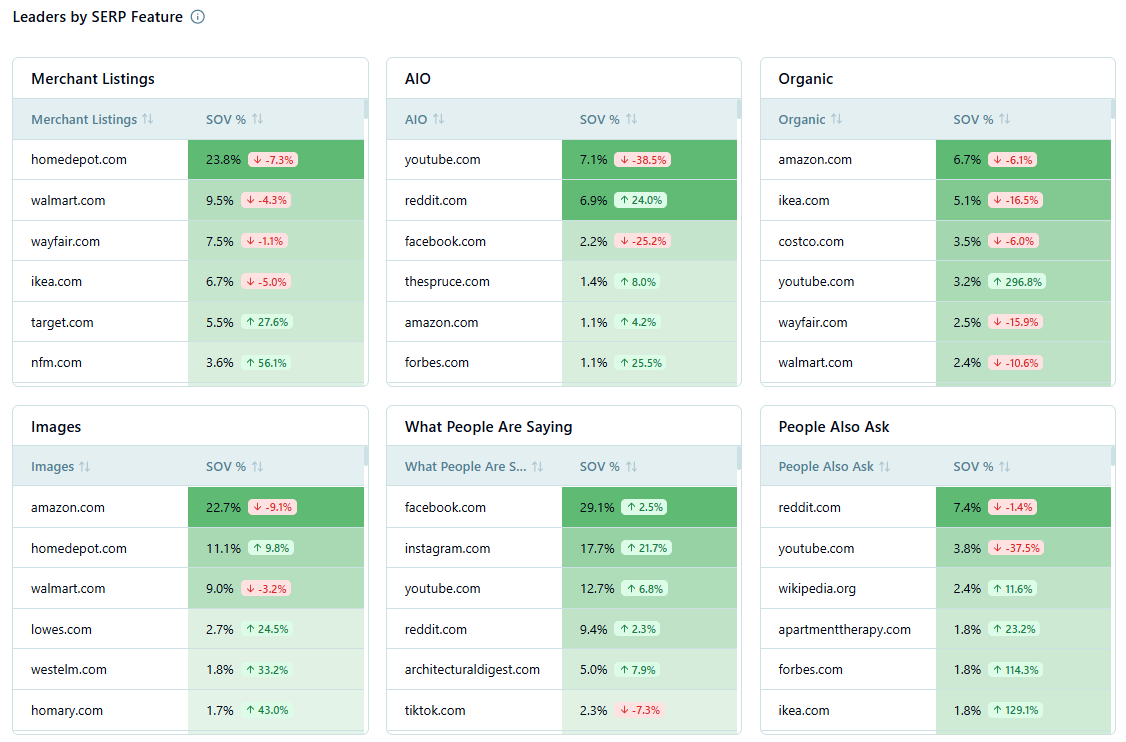Click reddit.com in What People Are Saying
The image size is (1126, 742).
click(436, 629)
